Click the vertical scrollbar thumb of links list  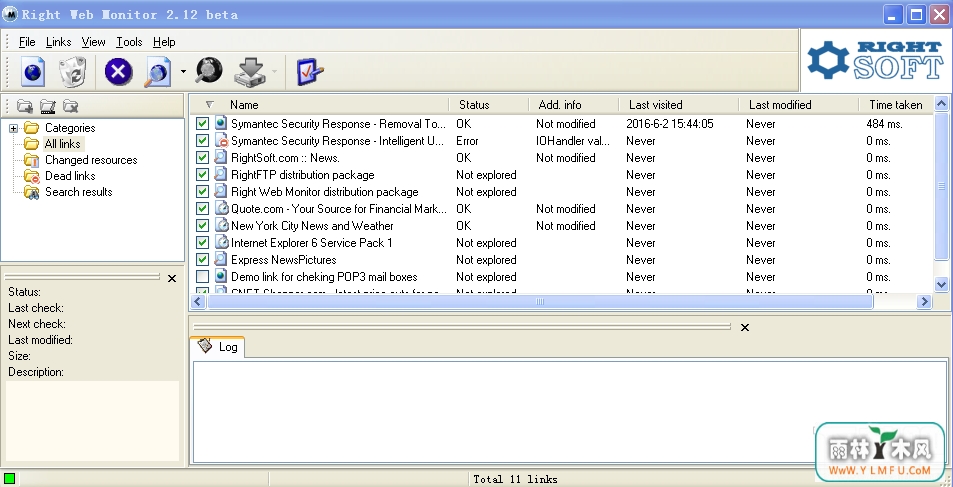point(941,185)
